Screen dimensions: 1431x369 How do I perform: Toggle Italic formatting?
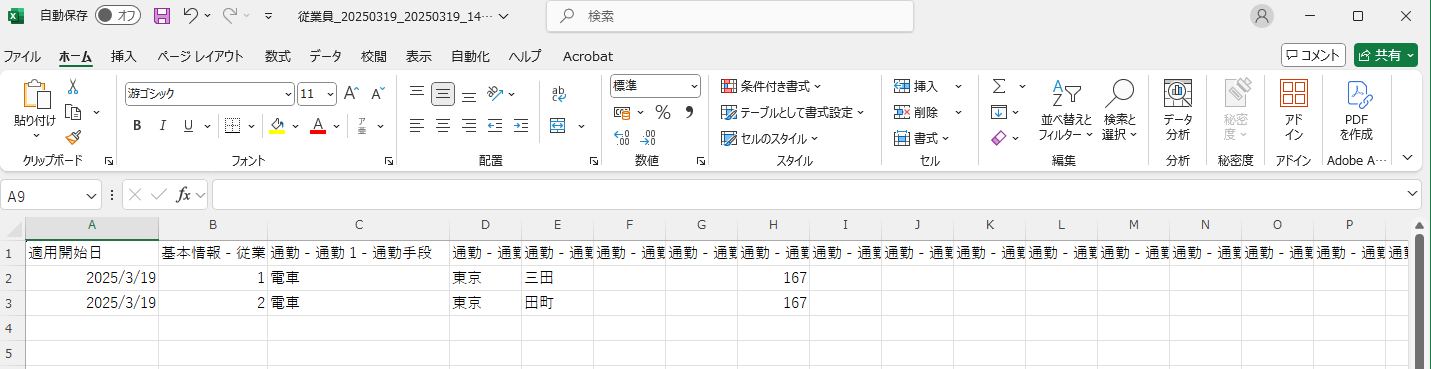pos(163,126)
